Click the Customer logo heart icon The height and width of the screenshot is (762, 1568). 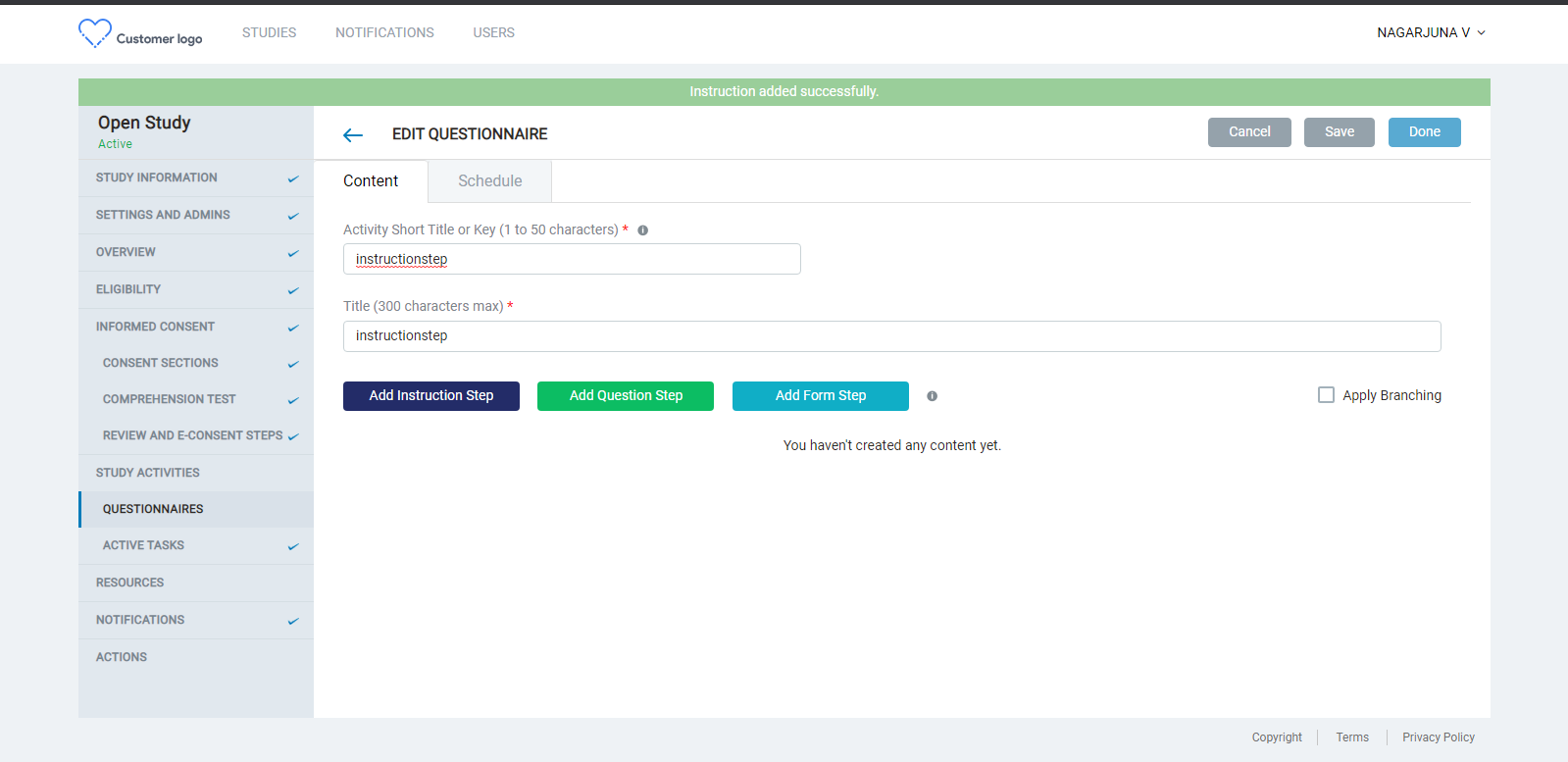click(x=94, y=33)
